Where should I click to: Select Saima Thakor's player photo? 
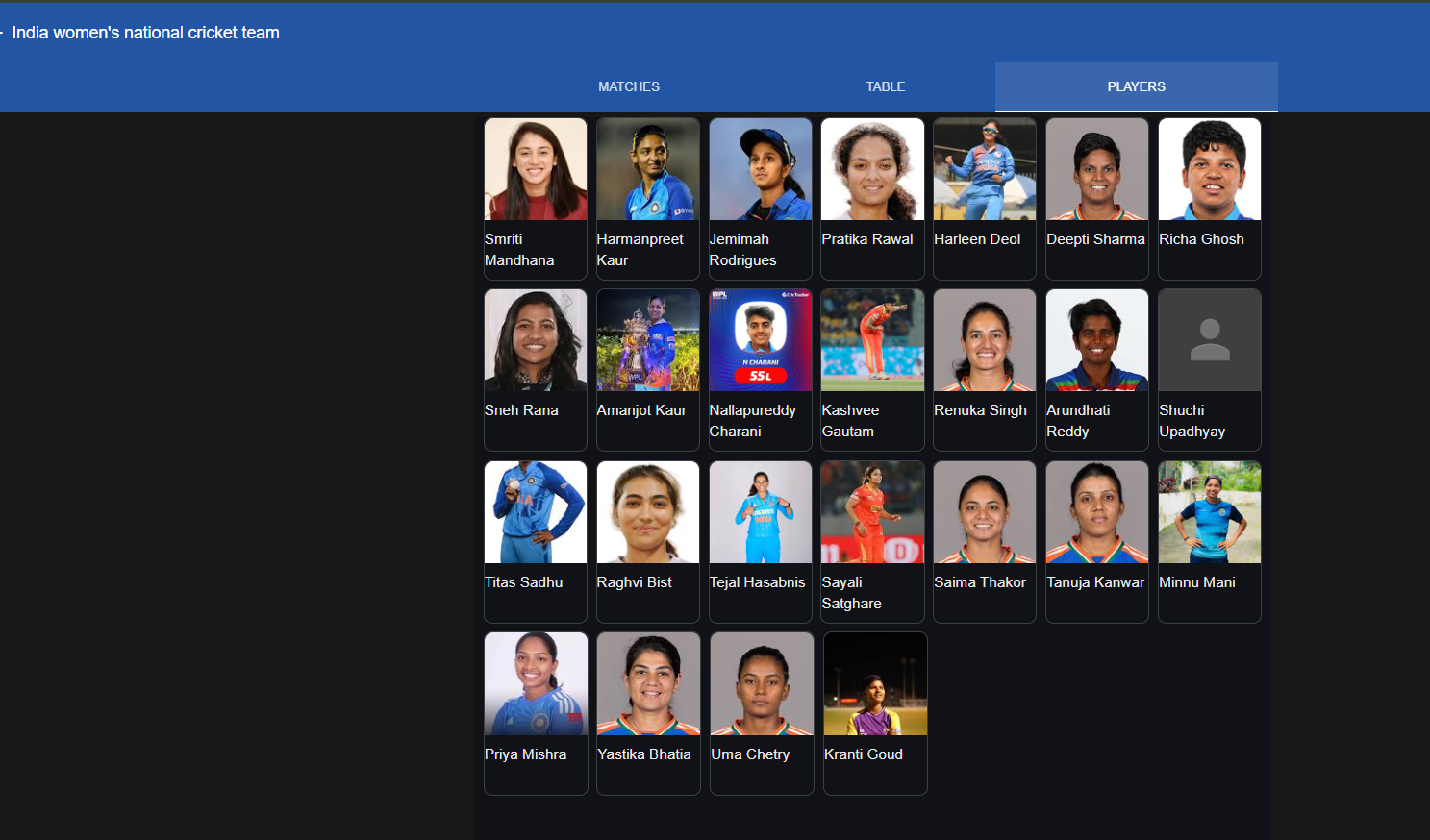coord(985,512)
